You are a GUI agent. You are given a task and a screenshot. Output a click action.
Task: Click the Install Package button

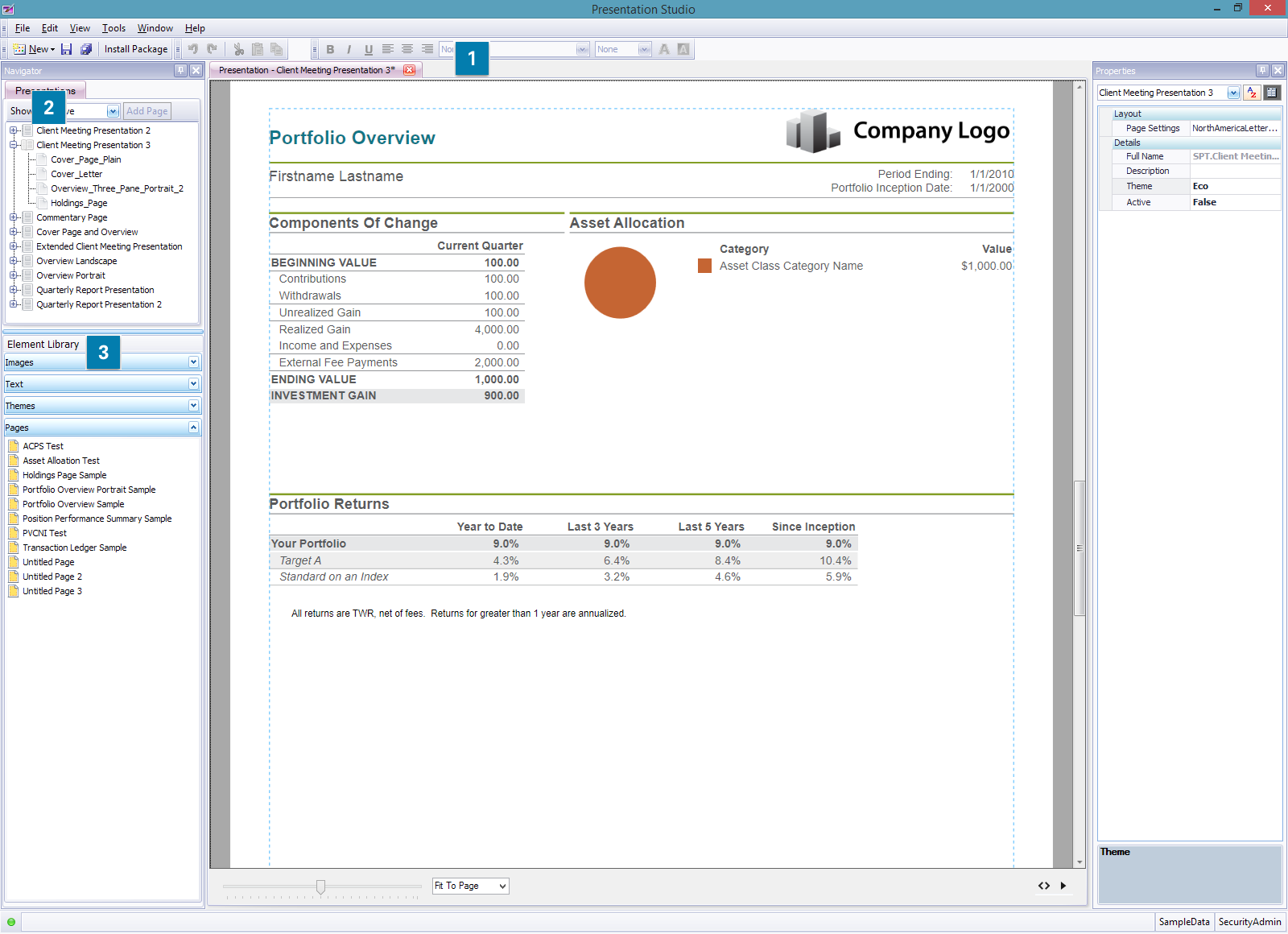pyautogui.click(x=136, y=49)
